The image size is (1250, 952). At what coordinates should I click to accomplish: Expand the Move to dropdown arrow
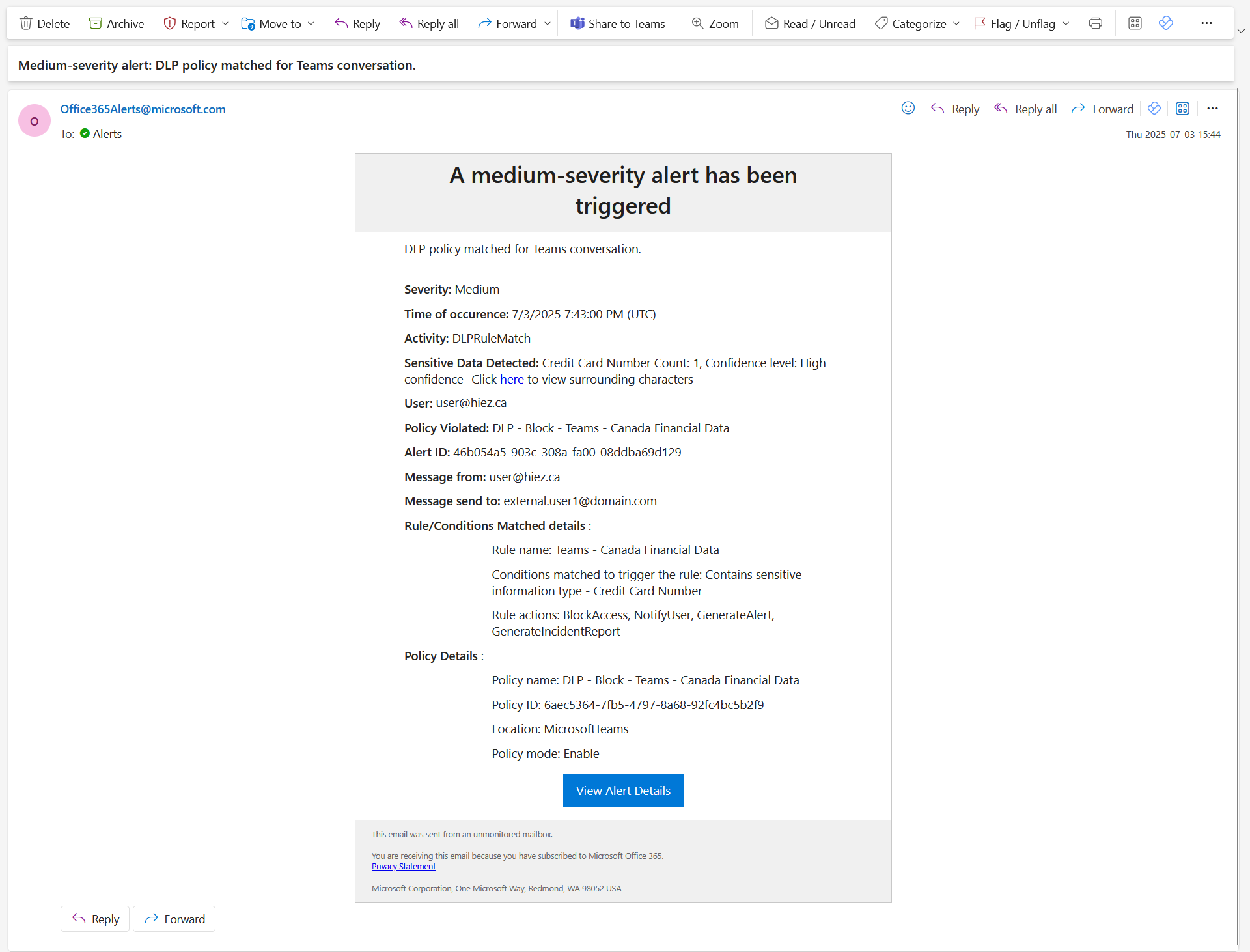tap(311, 23)
